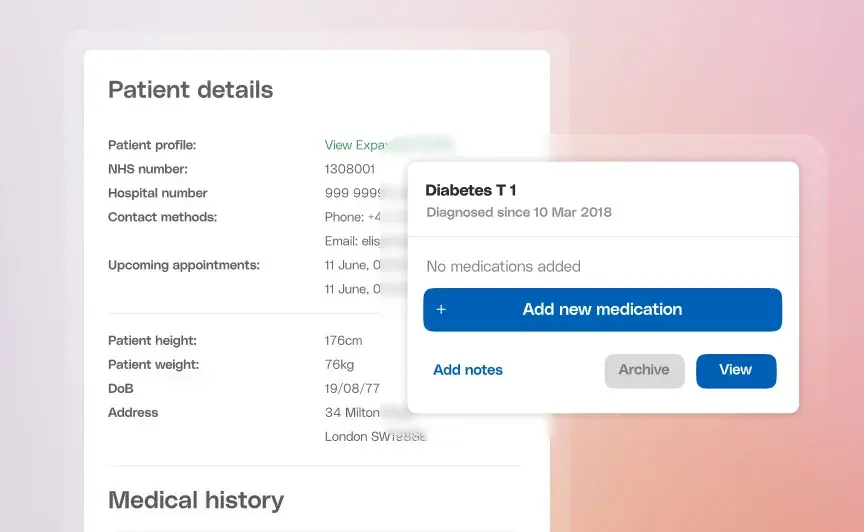The image size is (864, 532).
Task: Click the patient height value 176cm
Action: (x=343, y=341)
